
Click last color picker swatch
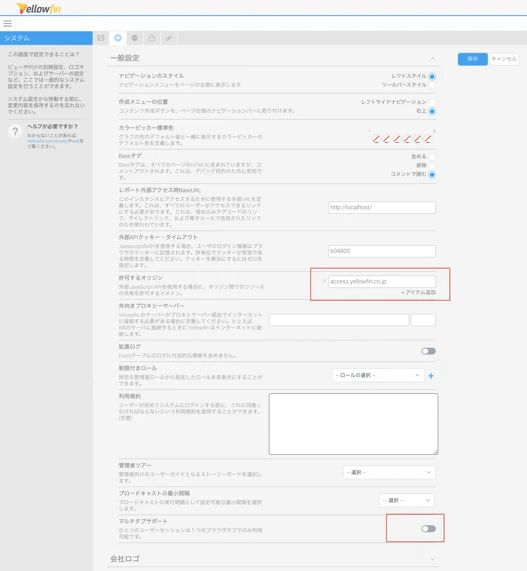(x=428, y=139)
